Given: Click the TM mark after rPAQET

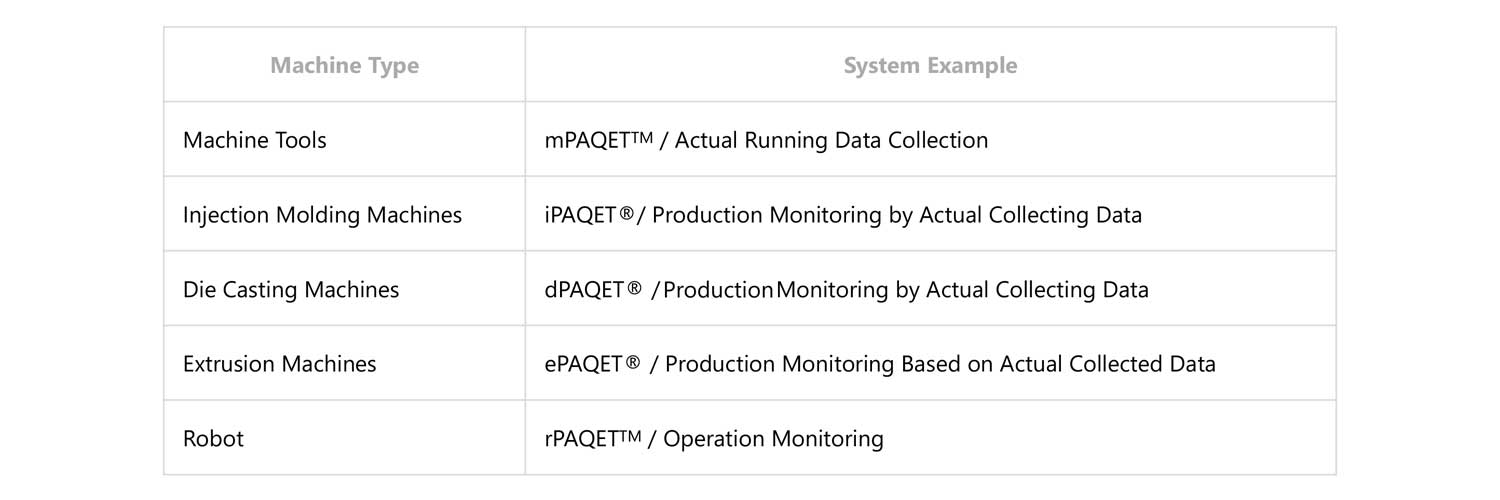Looking at the screenshot, I should pyautogui.click(x=629, y=435).
